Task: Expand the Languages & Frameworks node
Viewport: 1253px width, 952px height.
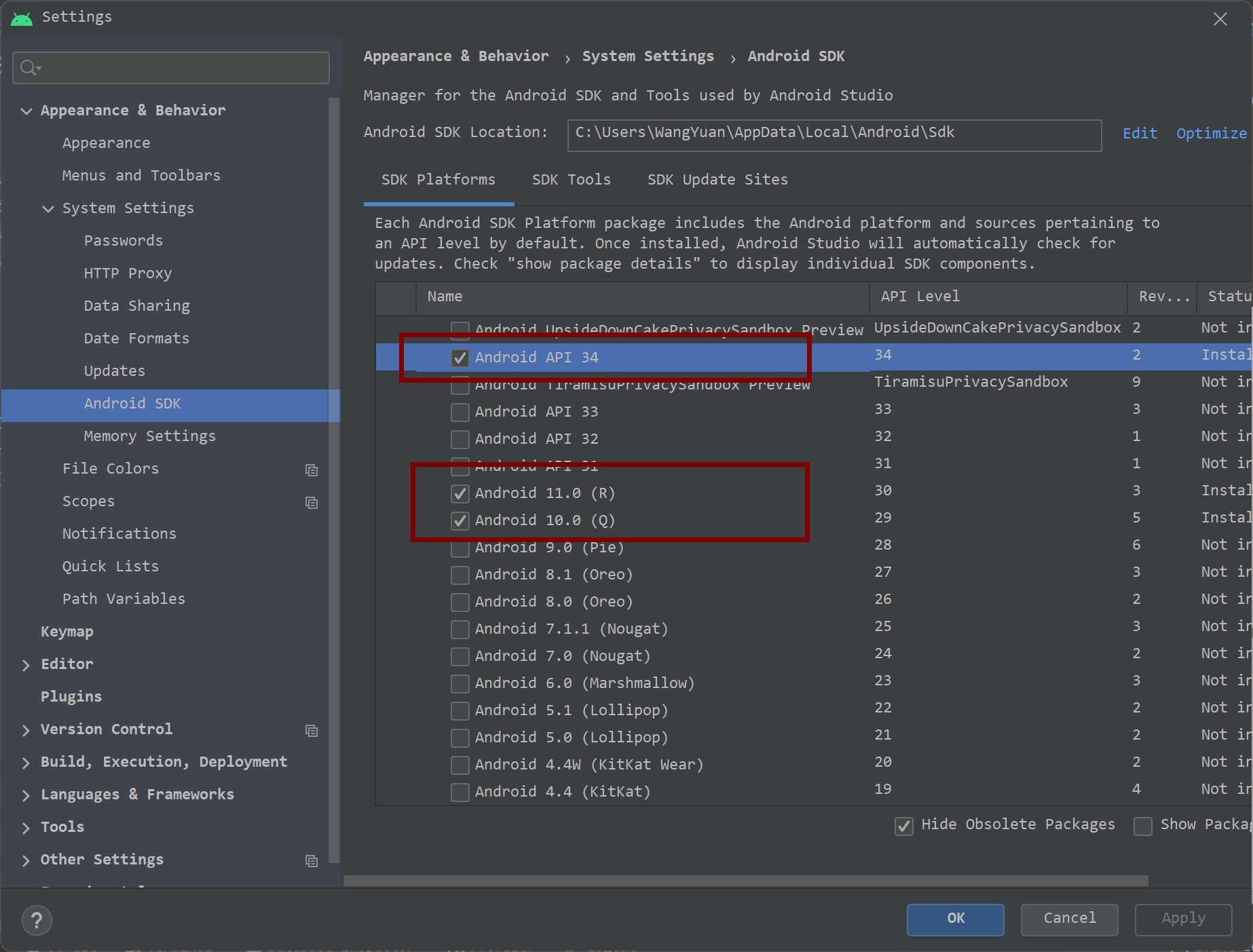Action: coord(26,795)
